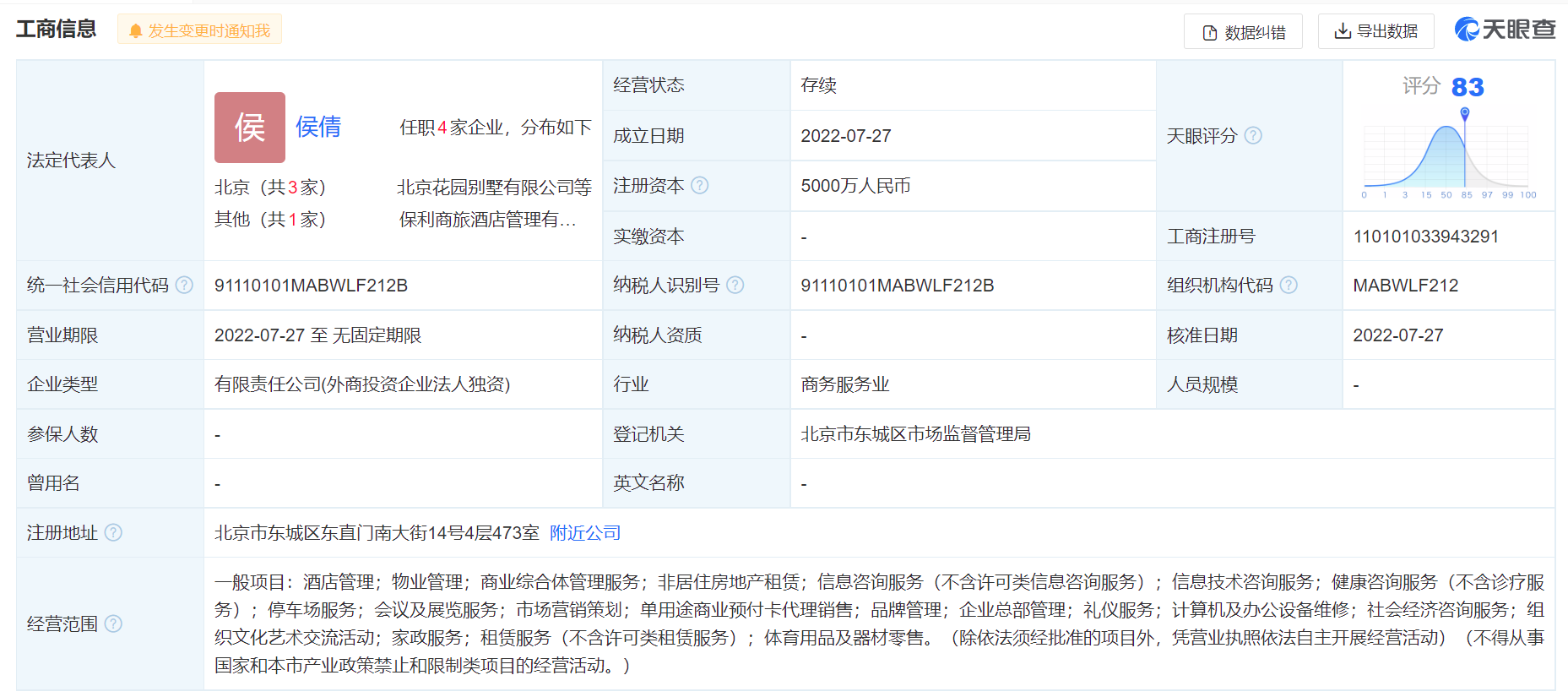
Task: Click the bell icon for change notifications
Action: coord(135,31)
